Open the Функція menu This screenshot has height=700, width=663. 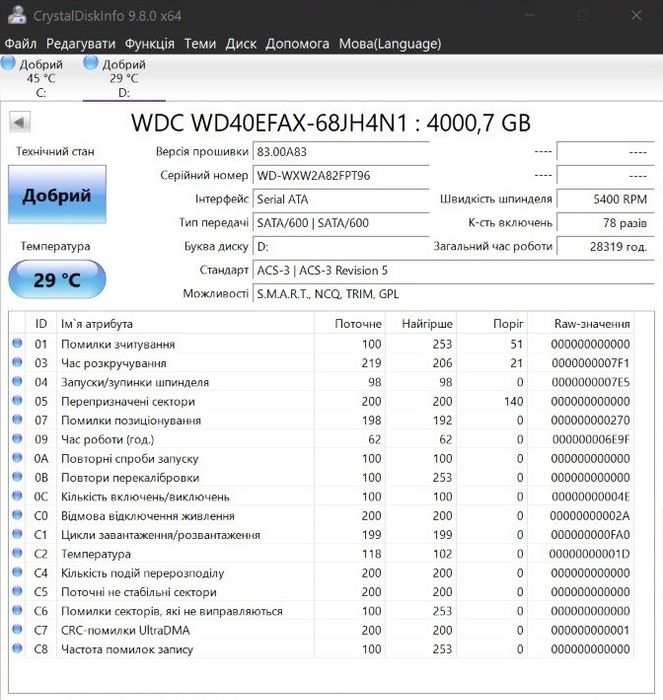coord(150,44)
